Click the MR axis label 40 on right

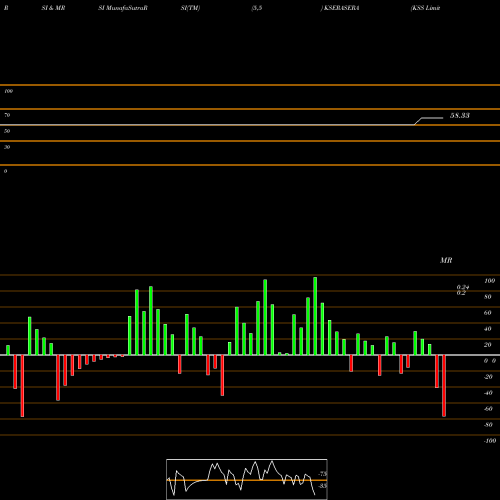488,329
